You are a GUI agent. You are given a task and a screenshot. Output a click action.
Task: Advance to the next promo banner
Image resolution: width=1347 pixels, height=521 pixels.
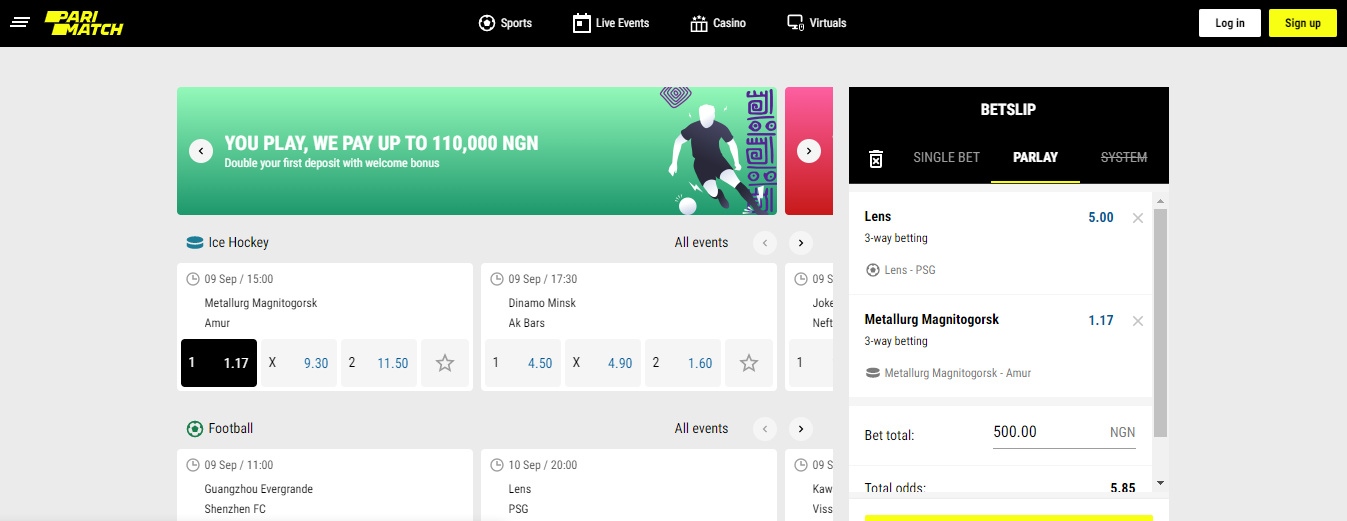click(x=809, y=151)
